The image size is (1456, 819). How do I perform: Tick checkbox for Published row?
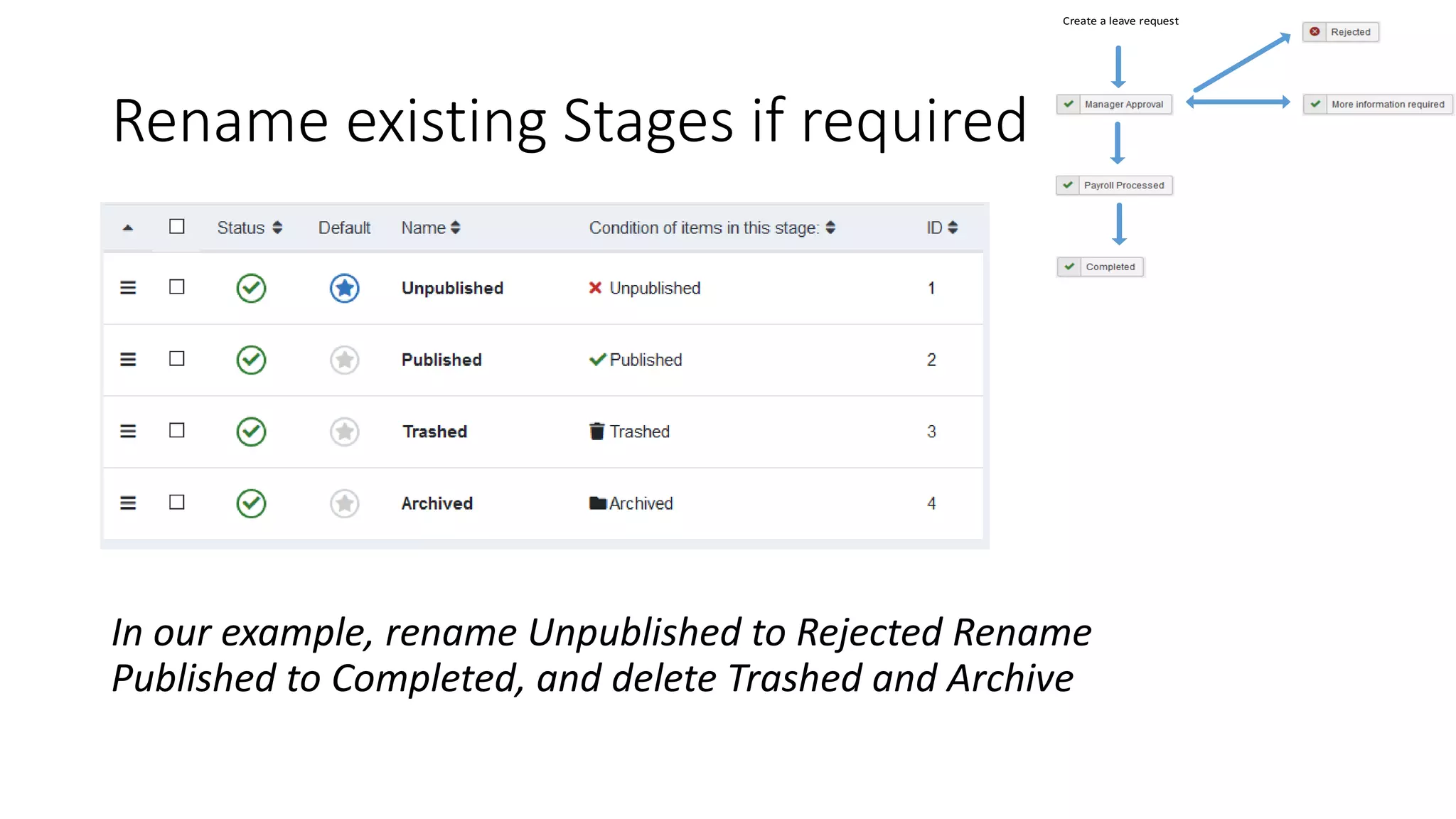pos(177,359)
